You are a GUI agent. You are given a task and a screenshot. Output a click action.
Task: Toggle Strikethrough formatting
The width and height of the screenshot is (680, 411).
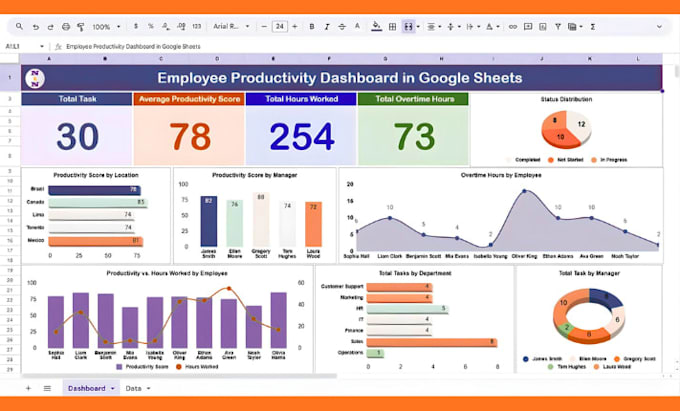(x=342, y=26)
